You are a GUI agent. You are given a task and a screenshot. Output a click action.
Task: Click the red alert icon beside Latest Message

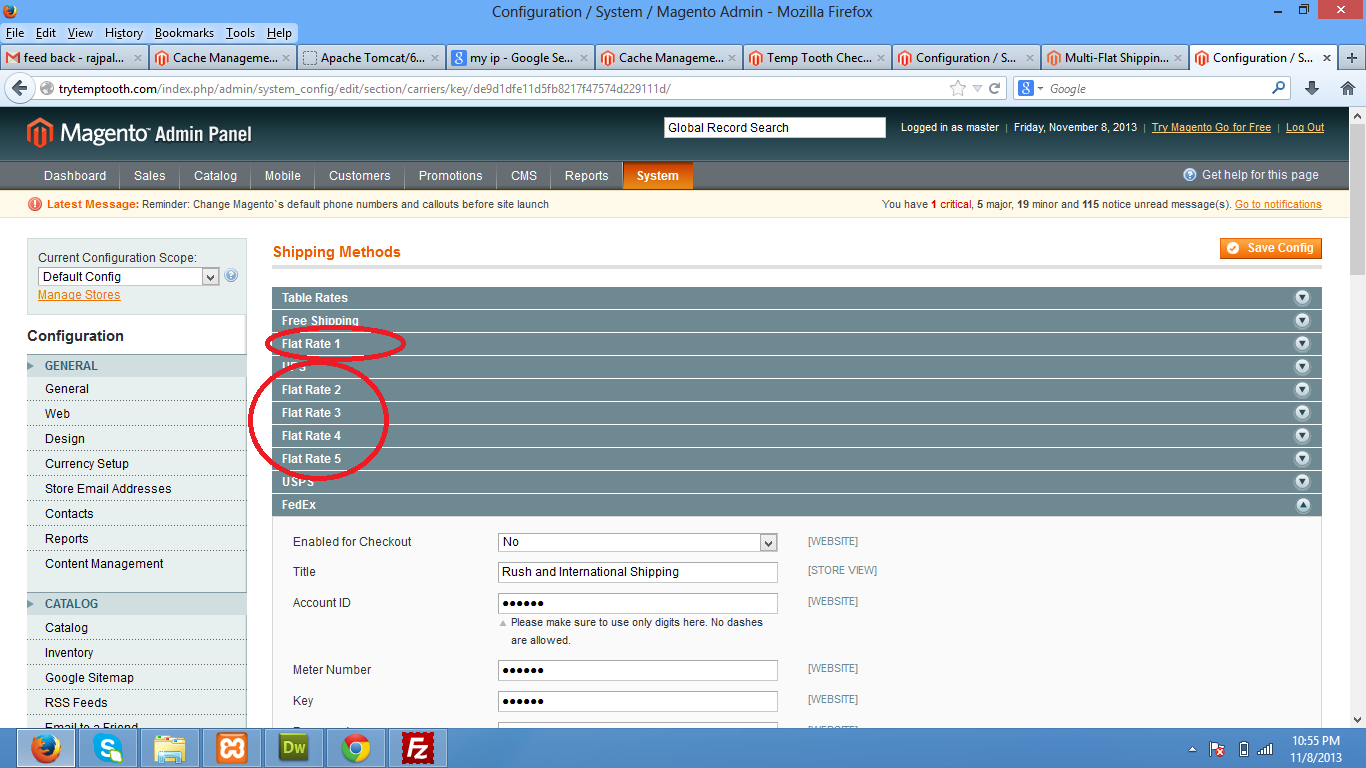[x=36, y=204]
